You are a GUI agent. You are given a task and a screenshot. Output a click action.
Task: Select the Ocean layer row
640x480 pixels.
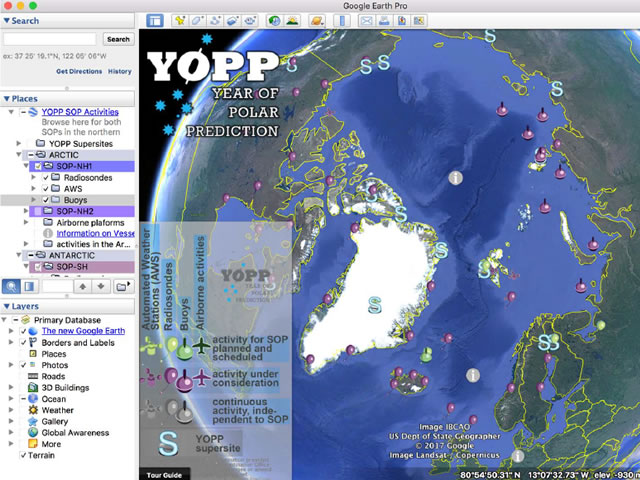tap(53, 399)
